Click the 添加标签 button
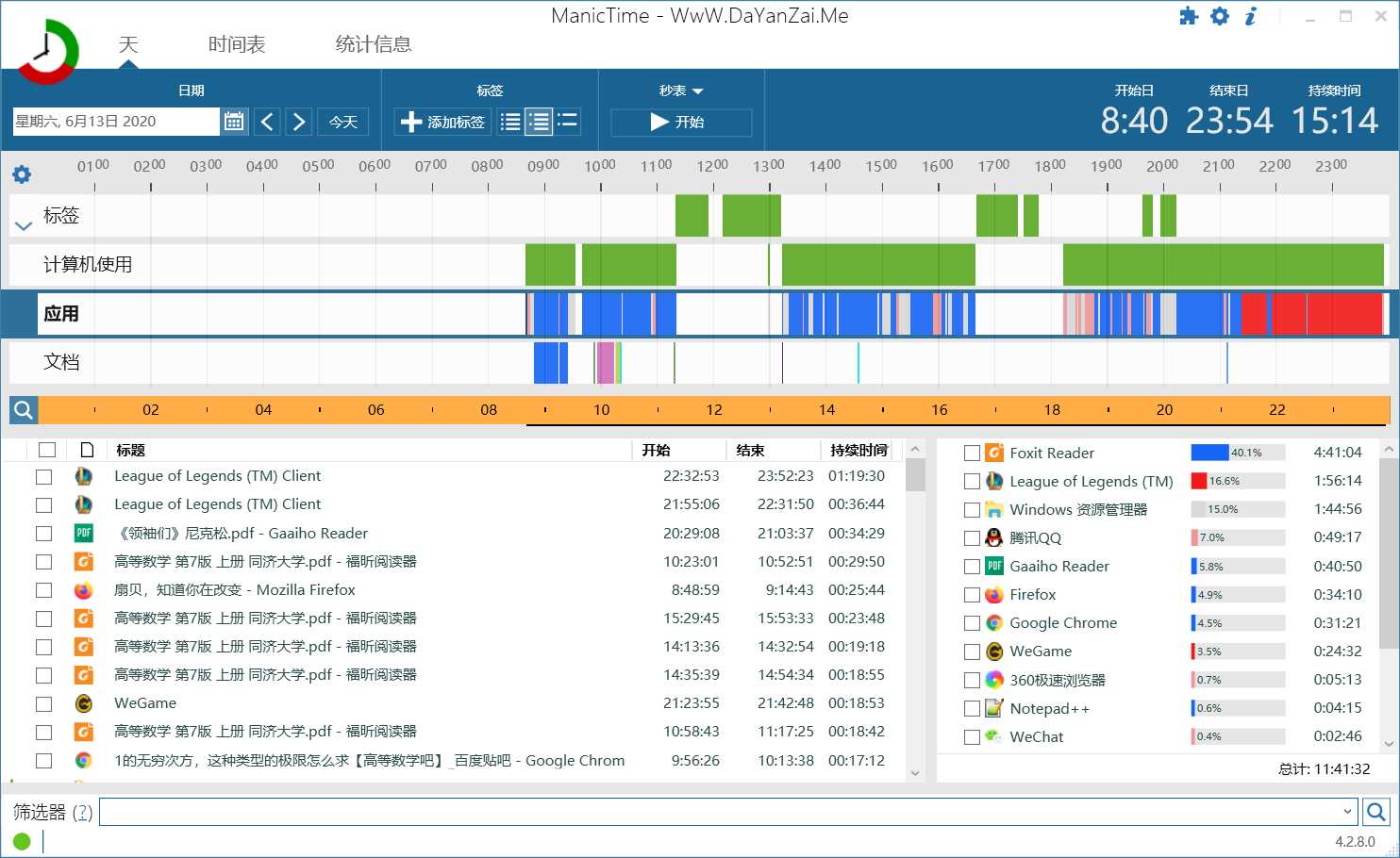 [442, 122]
